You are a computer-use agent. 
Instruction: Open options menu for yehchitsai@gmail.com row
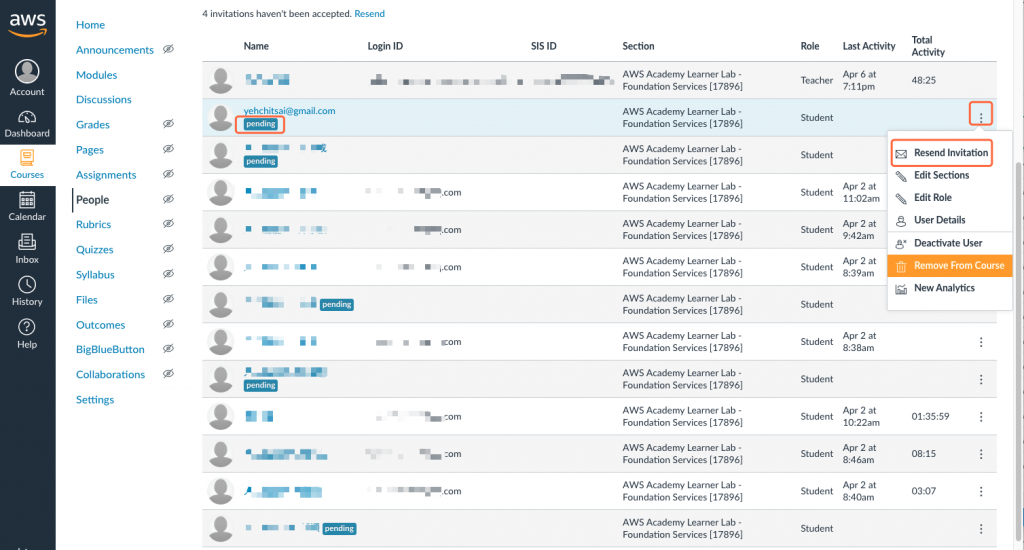tap(981, 117)
